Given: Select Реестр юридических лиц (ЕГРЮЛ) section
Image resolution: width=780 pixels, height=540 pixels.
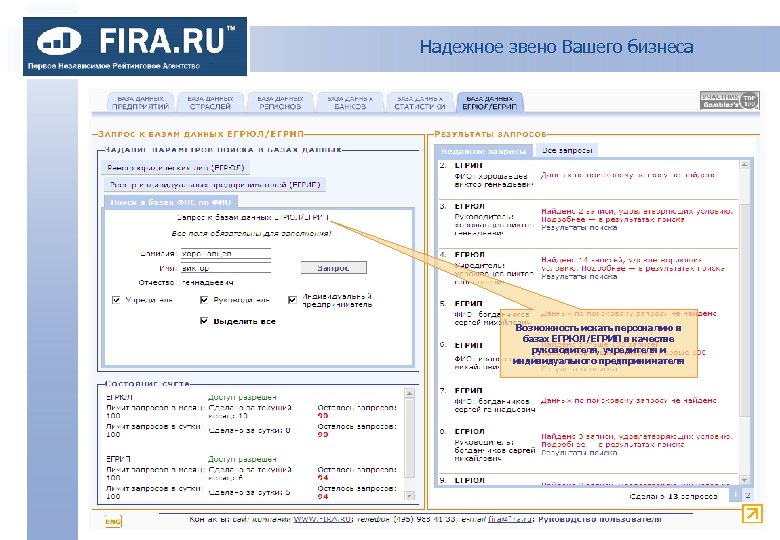Looking at the screenshot, I should 176,168.
